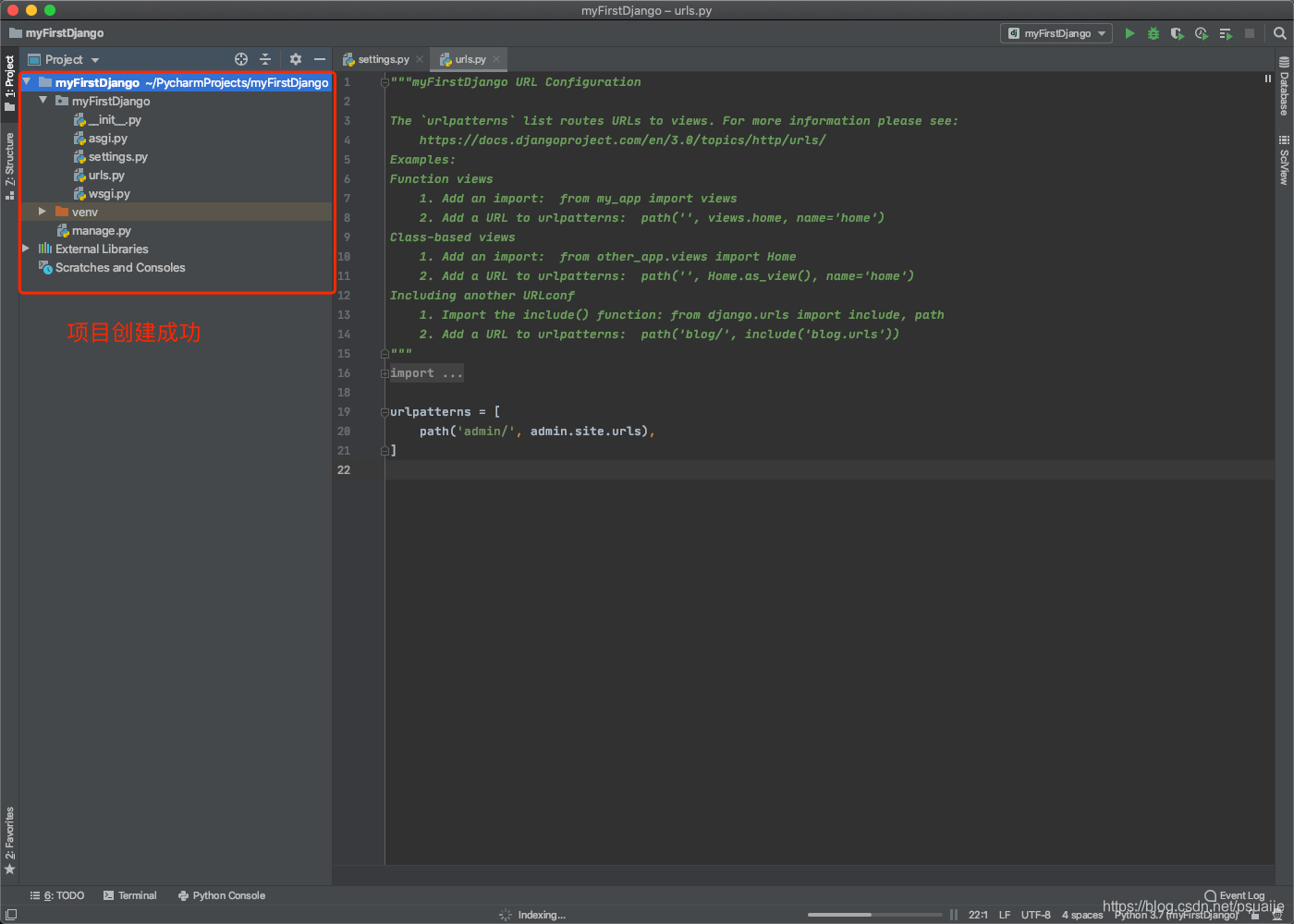This screenshot has height=924, width=1294.
Task: Open the Python 3.7 interpreter selector
Action: [1176, 915]
